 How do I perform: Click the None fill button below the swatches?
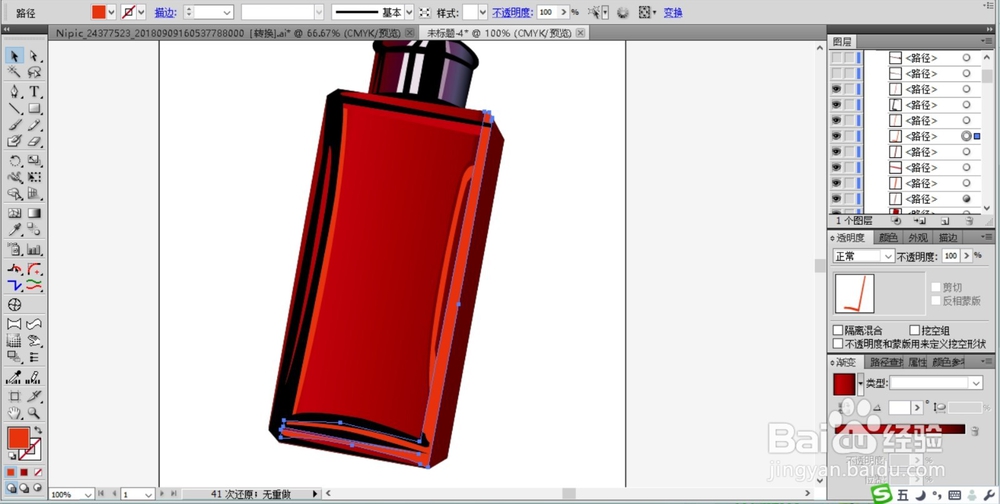pyautogui.click(x=38, y=473)
